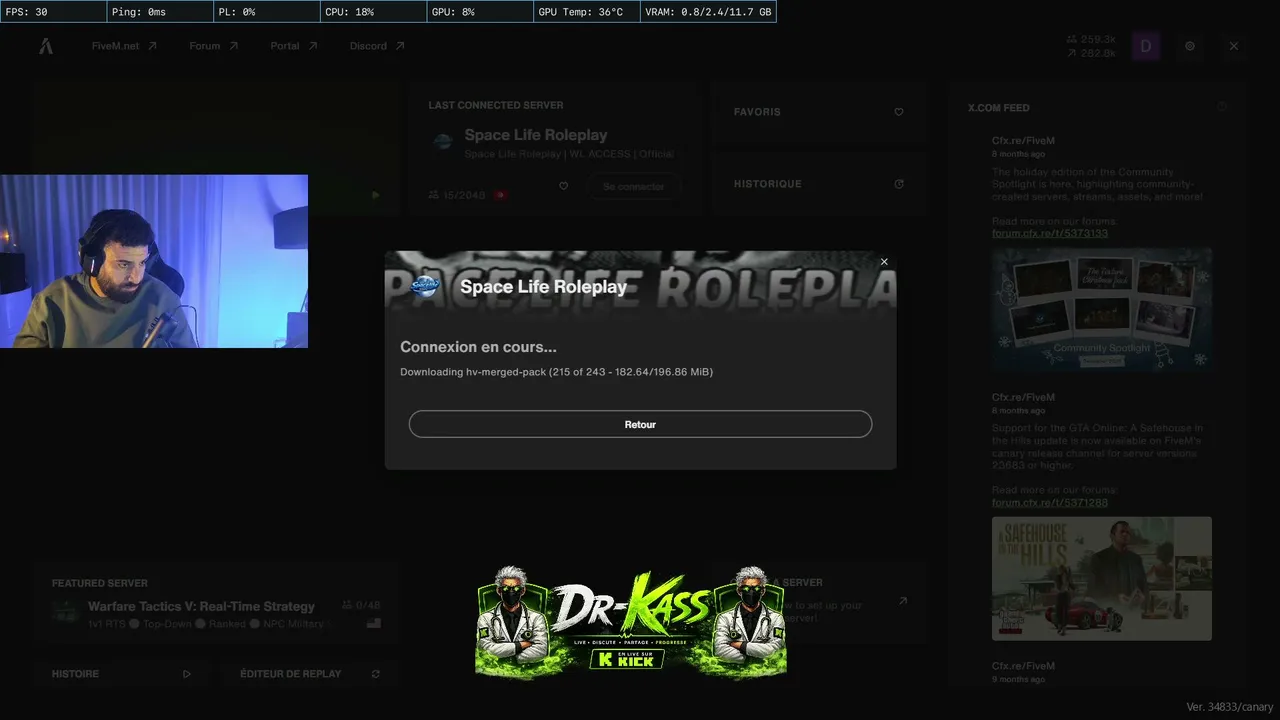Click the Histoire play icon

point(187,674)
